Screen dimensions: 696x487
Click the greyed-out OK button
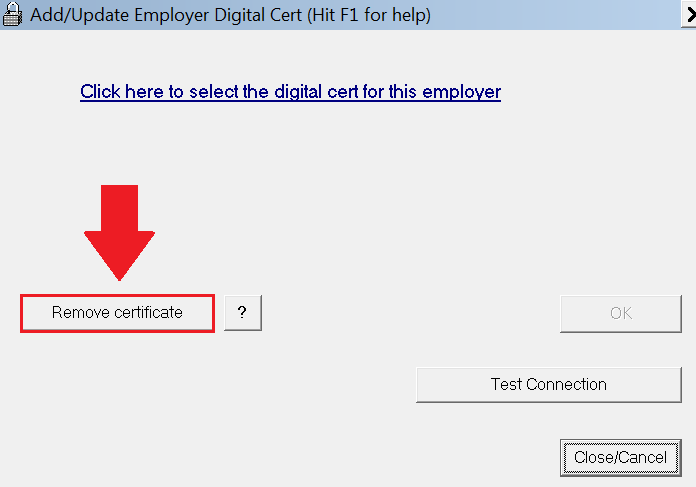click(x=621, y=313)
